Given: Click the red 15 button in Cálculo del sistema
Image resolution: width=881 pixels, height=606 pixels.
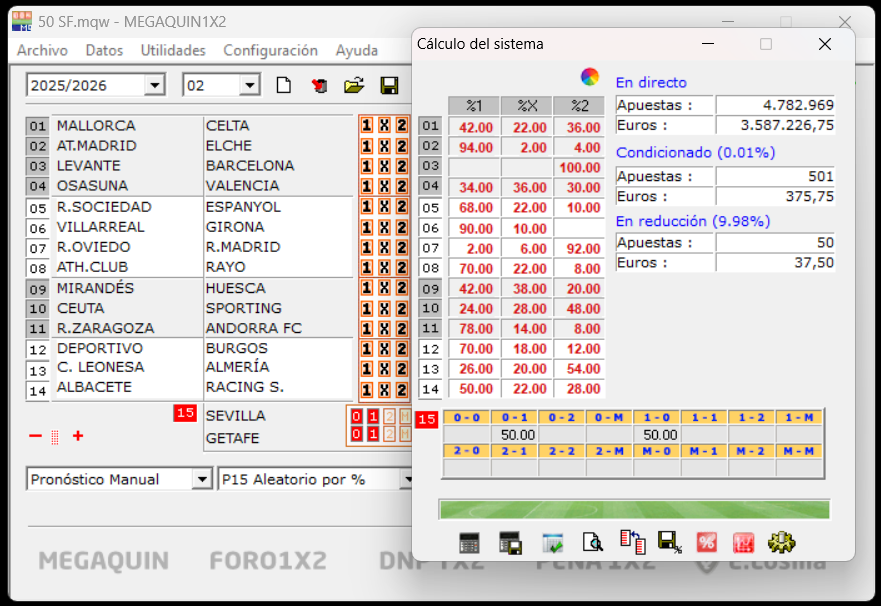Looking at the screenshot, I should (x=427, y=420).
